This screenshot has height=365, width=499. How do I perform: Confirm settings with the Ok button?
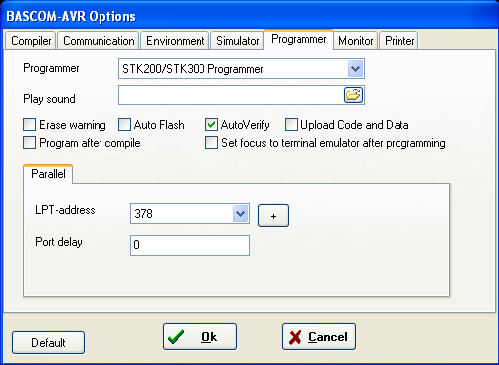click(200, 337)
